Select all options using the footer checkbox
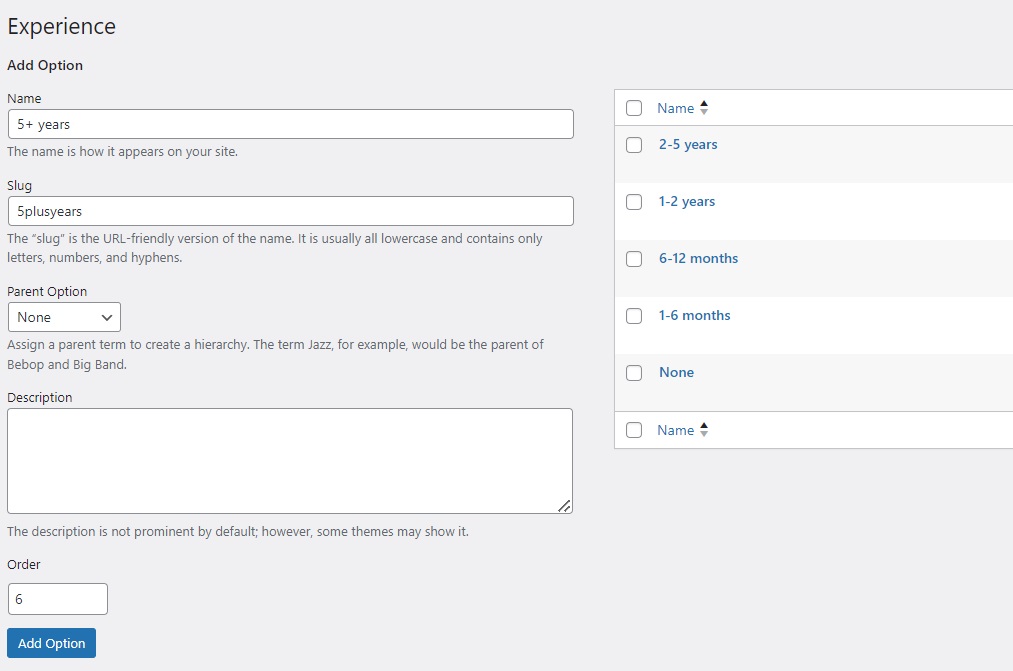 [633, 429]
